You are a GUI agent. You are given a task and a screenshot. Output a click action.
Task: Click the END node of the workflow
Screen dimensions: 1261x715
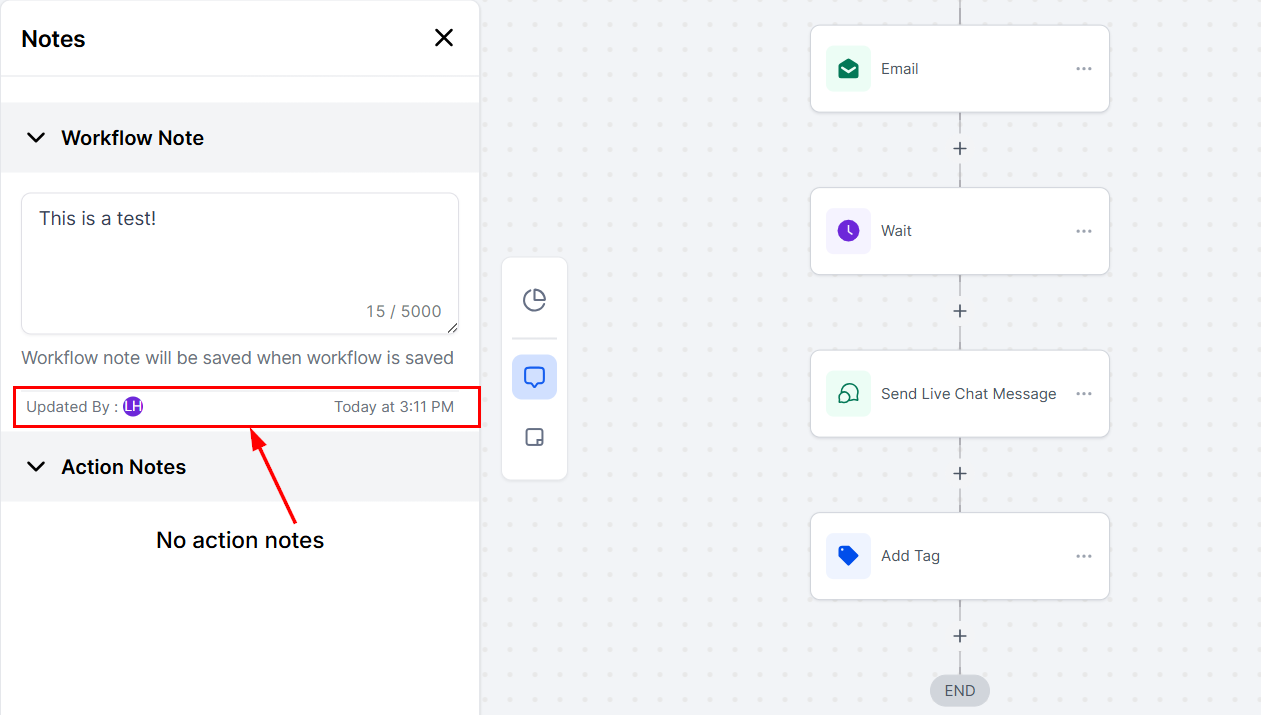point(960,691)
